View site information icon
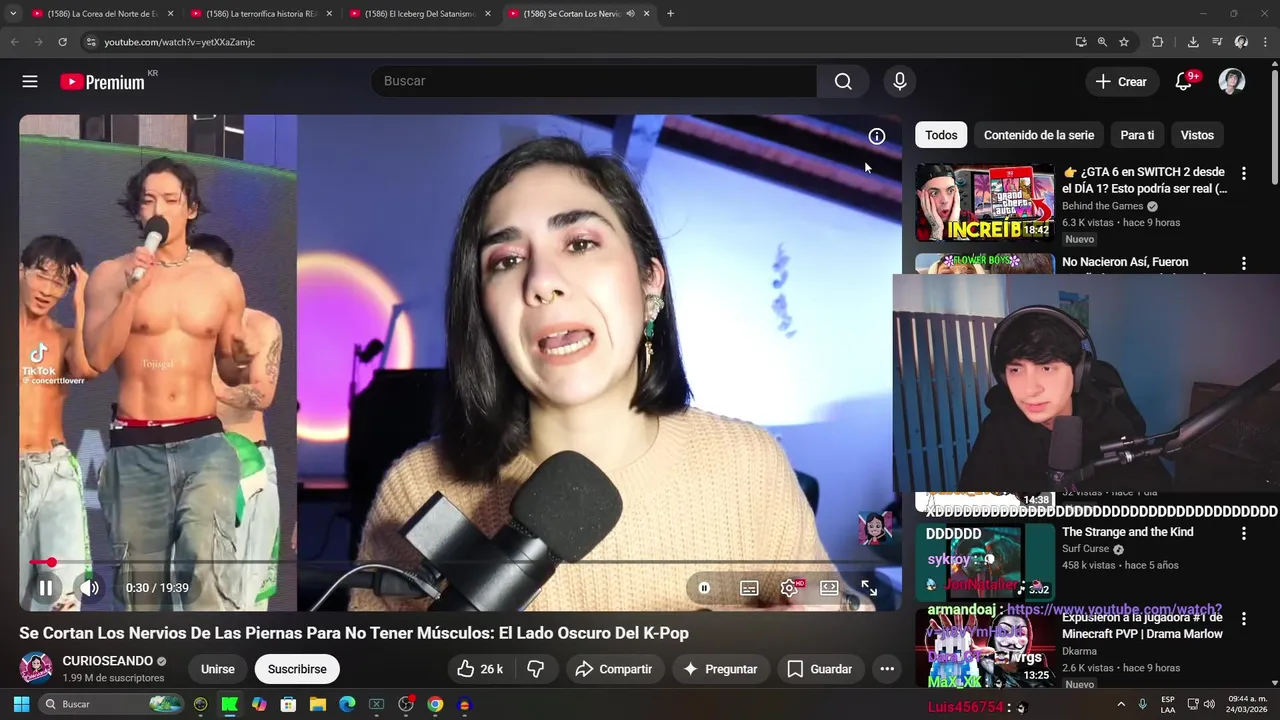 (x=90, y=42)
